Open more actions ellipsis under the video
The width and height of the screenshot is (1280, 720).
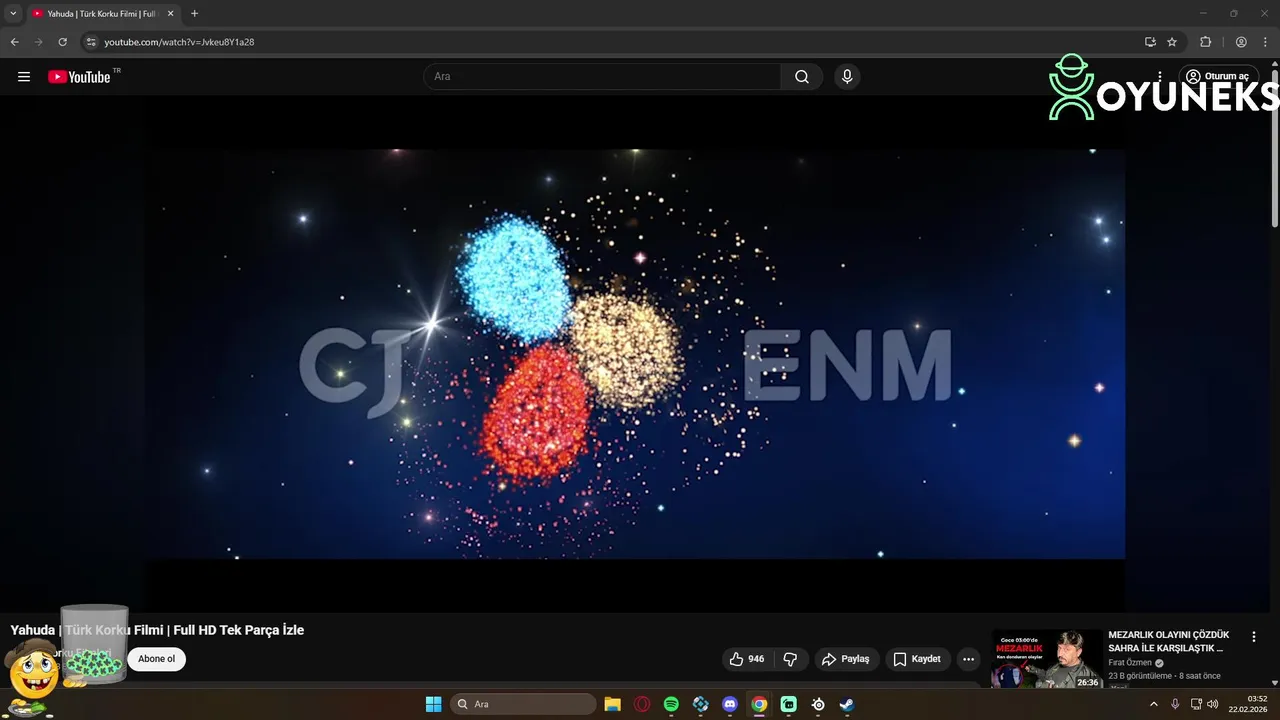pos(968,659)
